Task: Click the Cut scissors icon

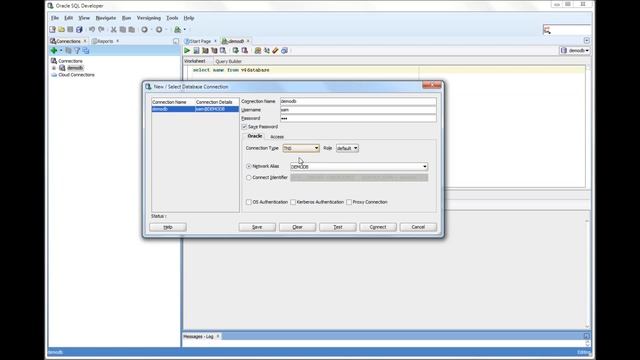Action: pyautogui.click(x=113, y=29)
